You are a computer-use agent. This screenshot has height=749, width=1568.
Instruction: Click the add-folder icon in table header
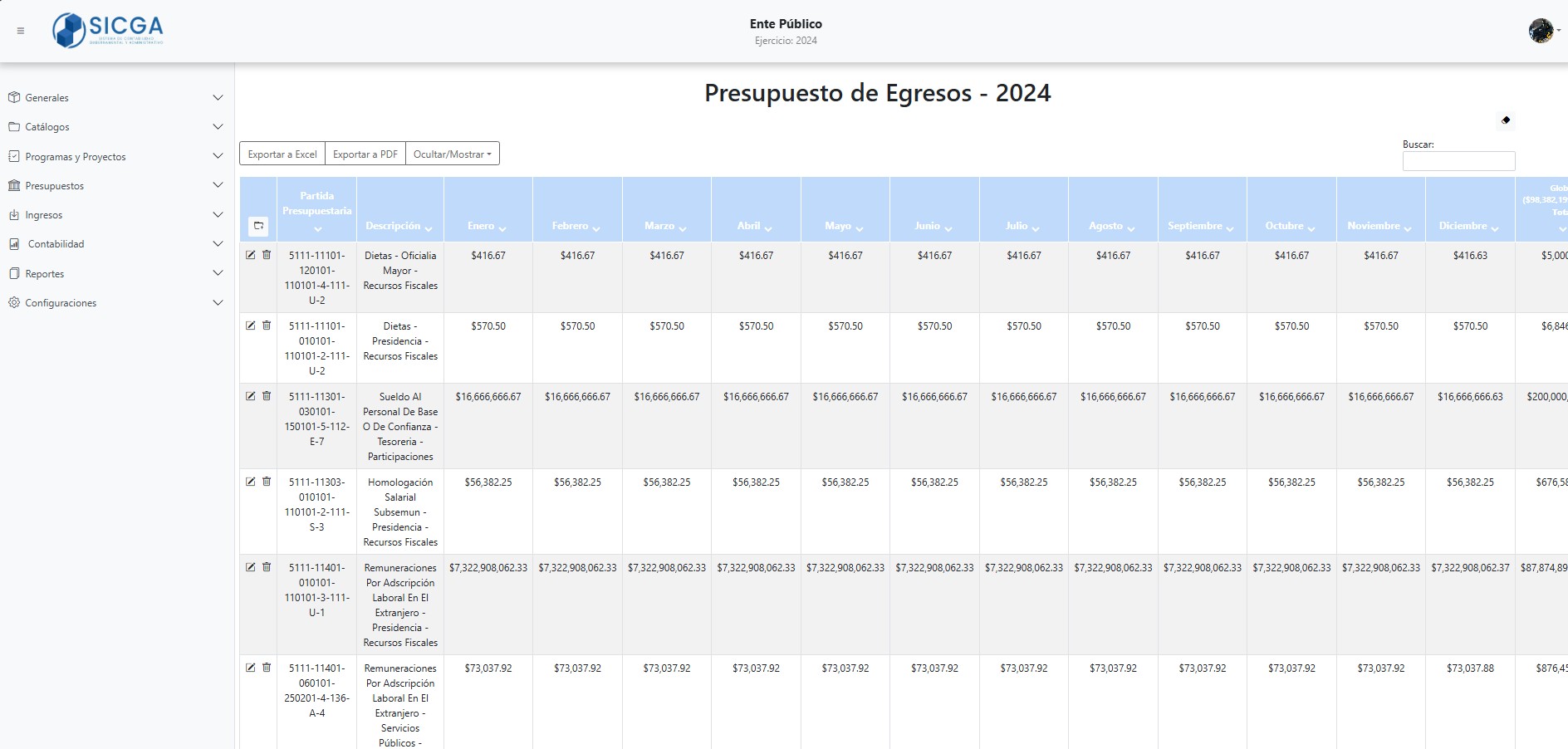pyautogui.click(x=258, y=226)
